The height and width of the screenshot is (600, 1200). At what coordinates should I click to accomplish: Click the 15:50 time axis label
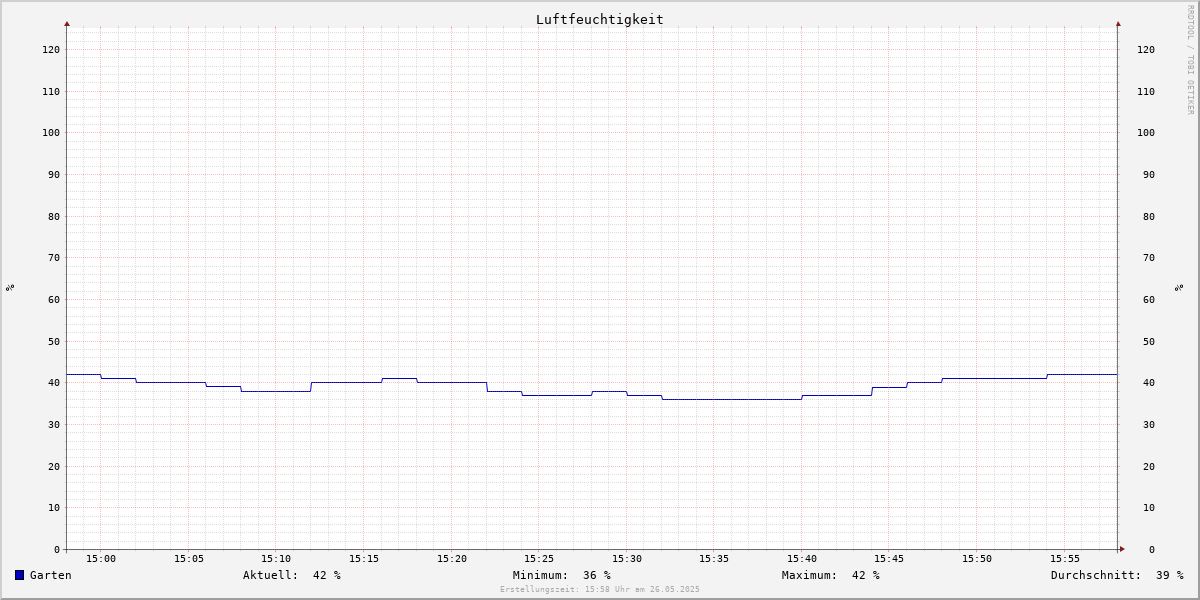pos(977,559)
